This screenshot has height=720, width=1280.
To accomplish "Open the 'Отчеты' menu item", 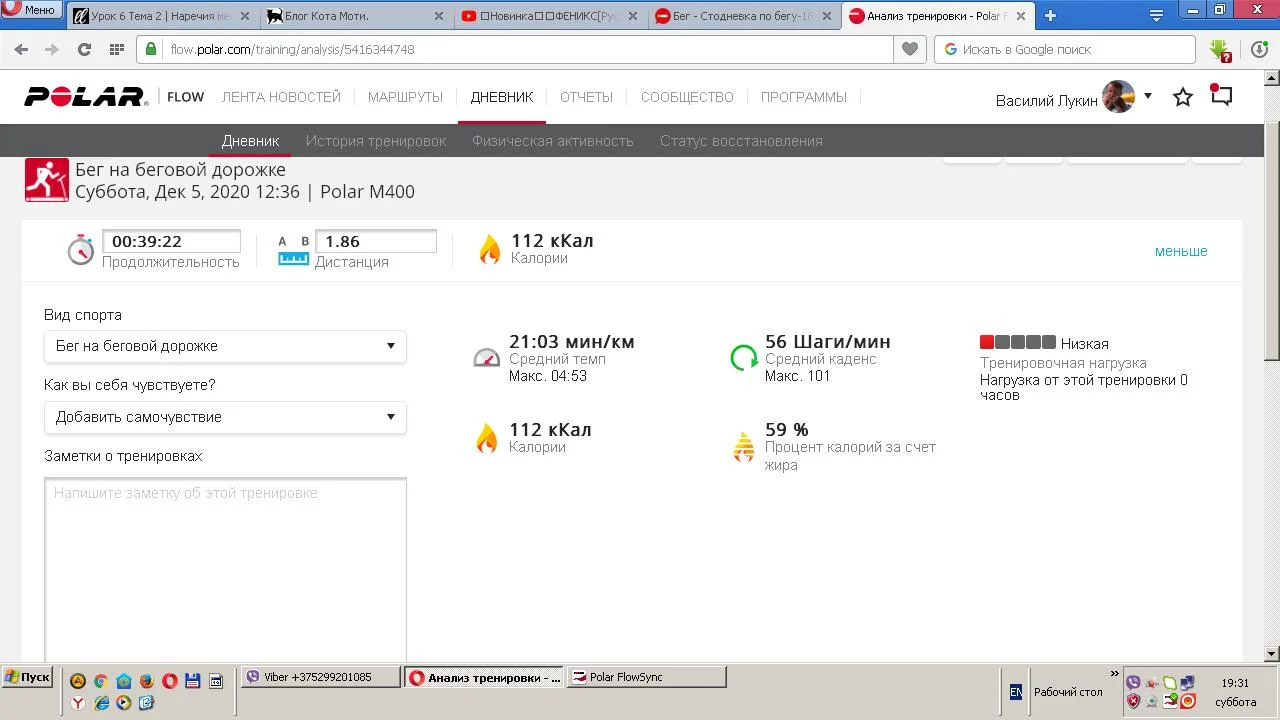I will click(586, 97).
